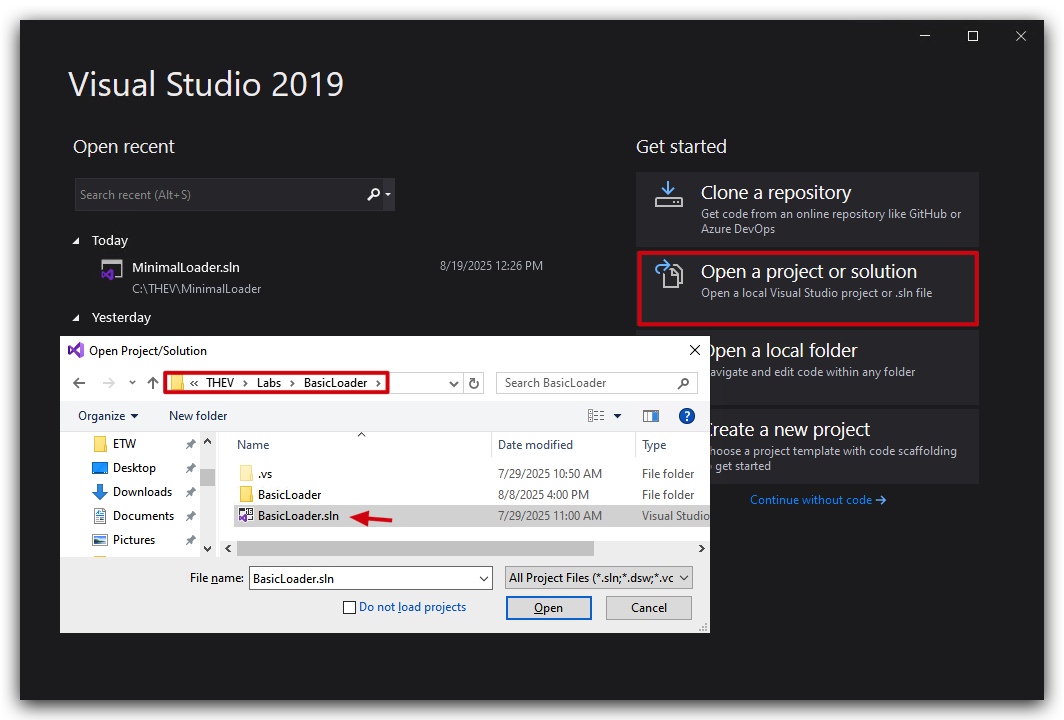Click the Downloads arrow icon in sidebar
The height and width of the screenshot is (720, 1064).
[x=100, y=492]
